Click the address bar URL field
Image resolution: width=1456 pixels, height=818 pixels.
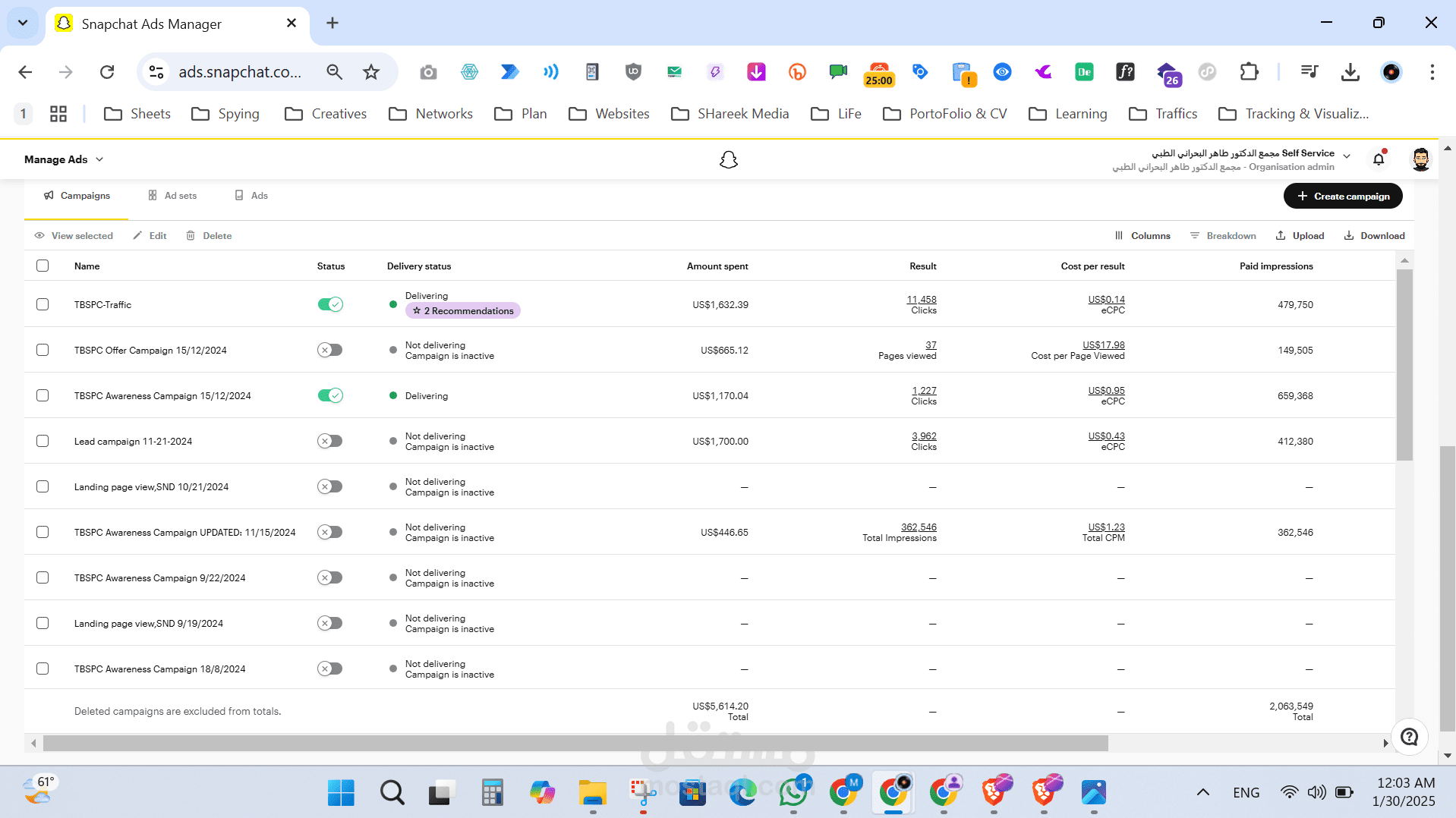tap(240, 72)
